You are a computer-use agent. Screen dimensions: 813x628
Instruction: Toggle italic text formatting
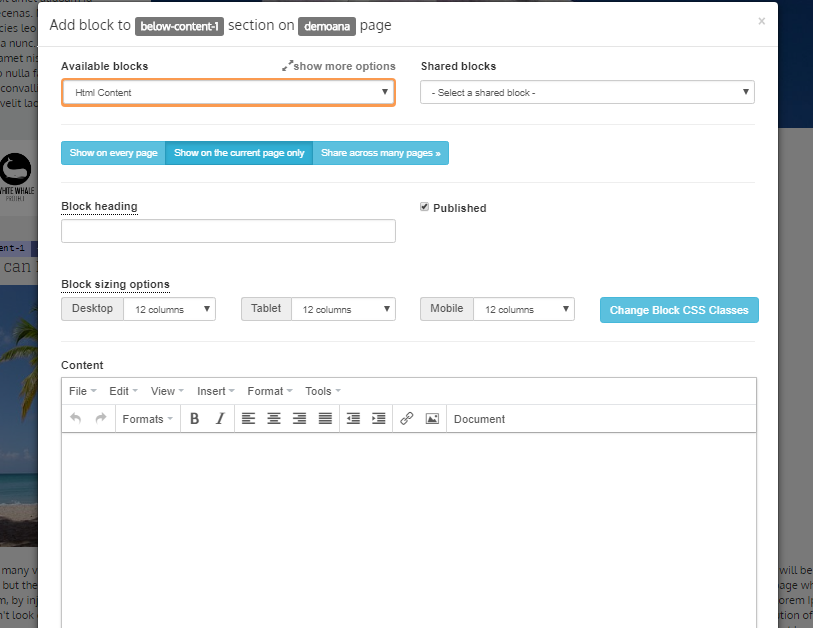pyautogui.click(x=220, y=419)
